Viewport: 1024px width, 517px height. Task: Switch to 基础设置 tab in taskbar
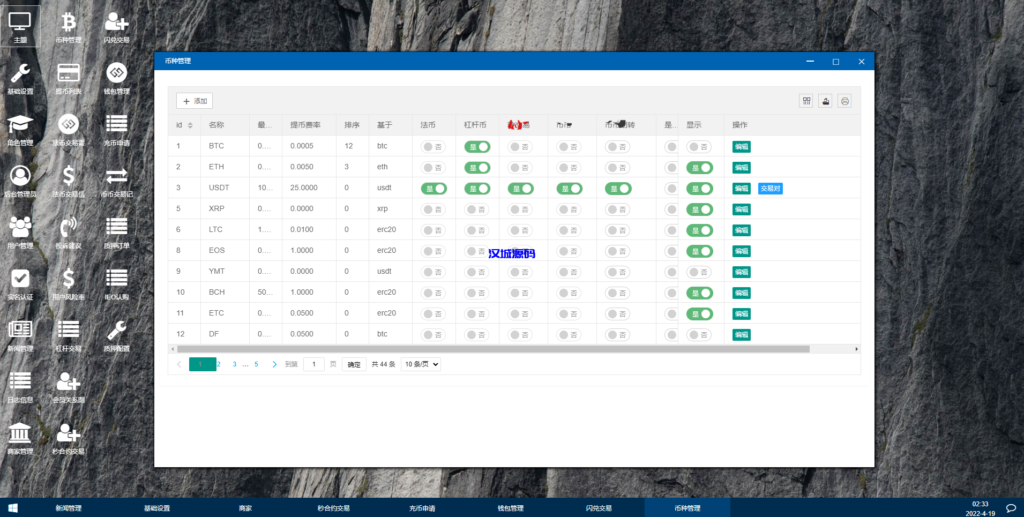tap(157, 508)
